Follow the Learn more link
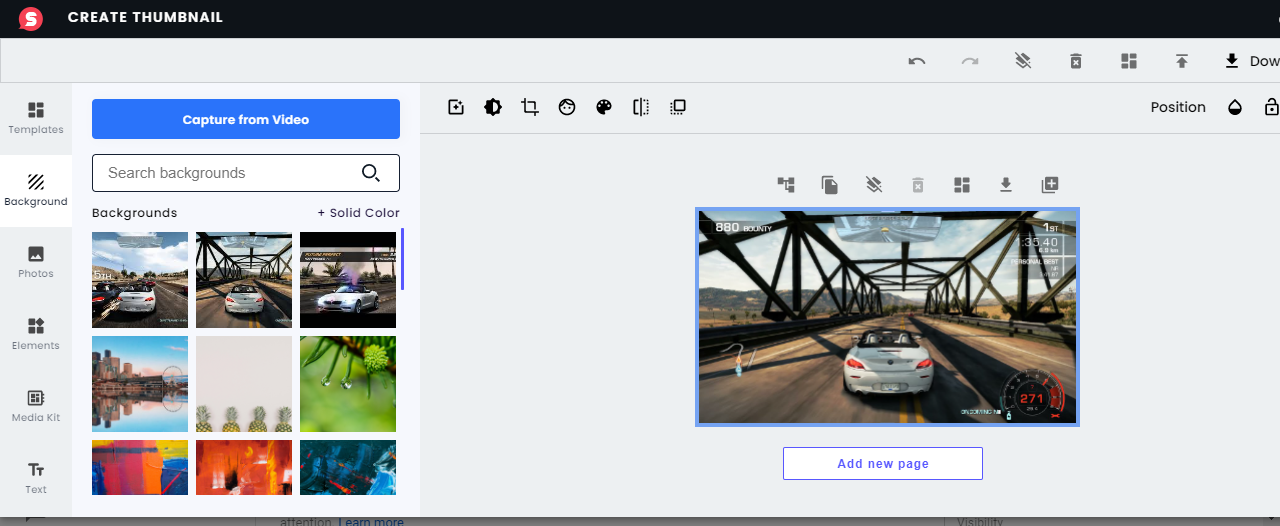The width and height of the screenshot is (1280, 526). point(371,521)
